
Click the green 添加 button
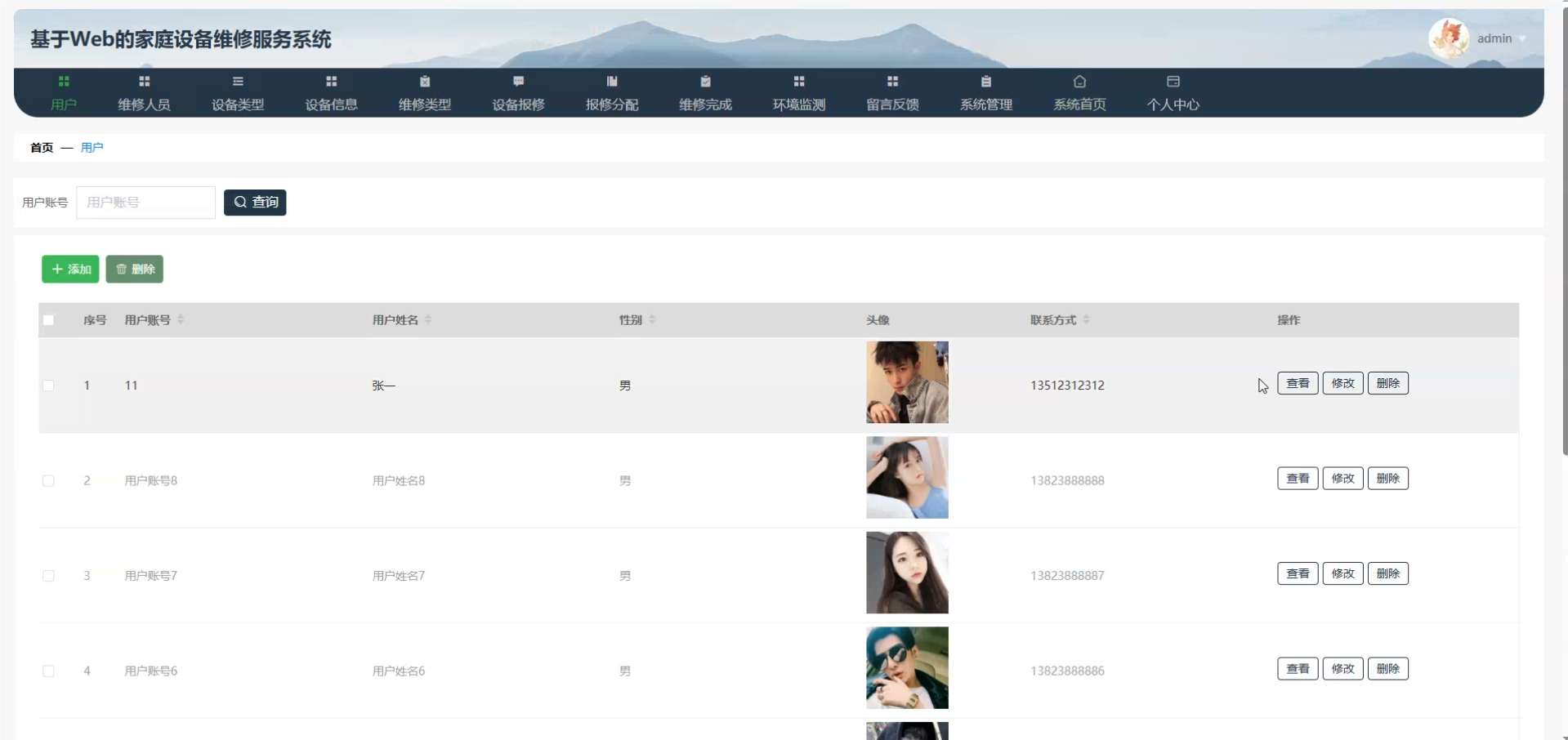point(70,270)
